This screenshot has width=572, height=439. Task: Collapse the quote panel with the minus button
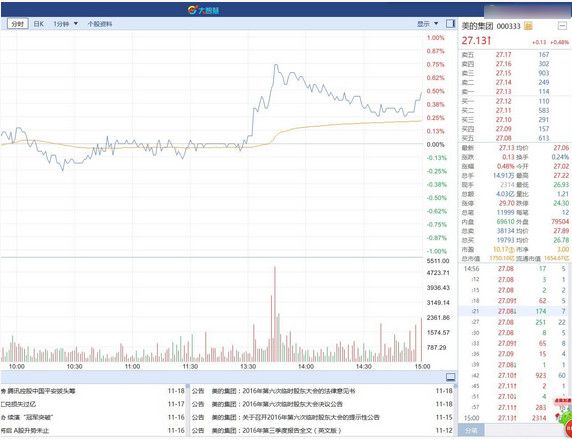point(562,26)
